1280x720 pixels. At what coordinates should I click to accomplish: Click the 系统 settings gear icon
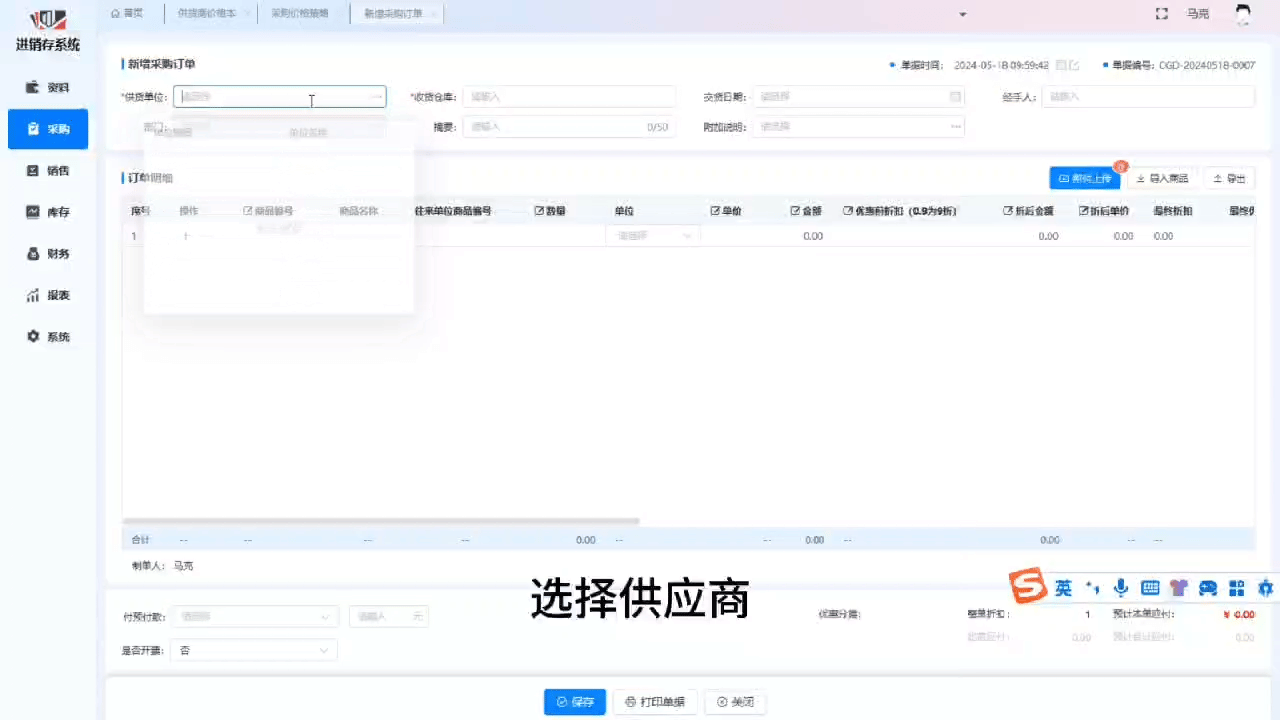pyautogui.click(x=33, y=337)
